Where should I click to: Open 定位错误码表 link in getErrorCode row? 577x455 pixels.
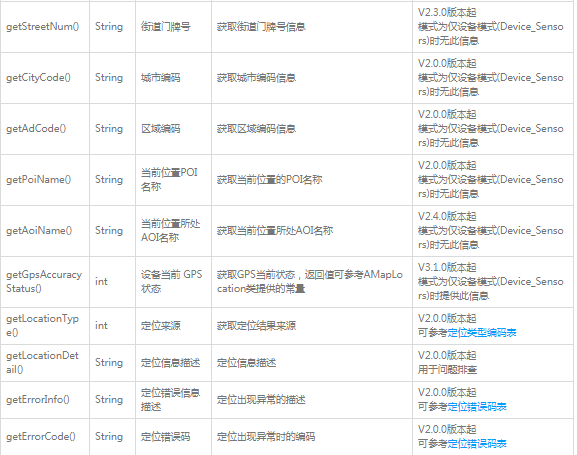477,444
